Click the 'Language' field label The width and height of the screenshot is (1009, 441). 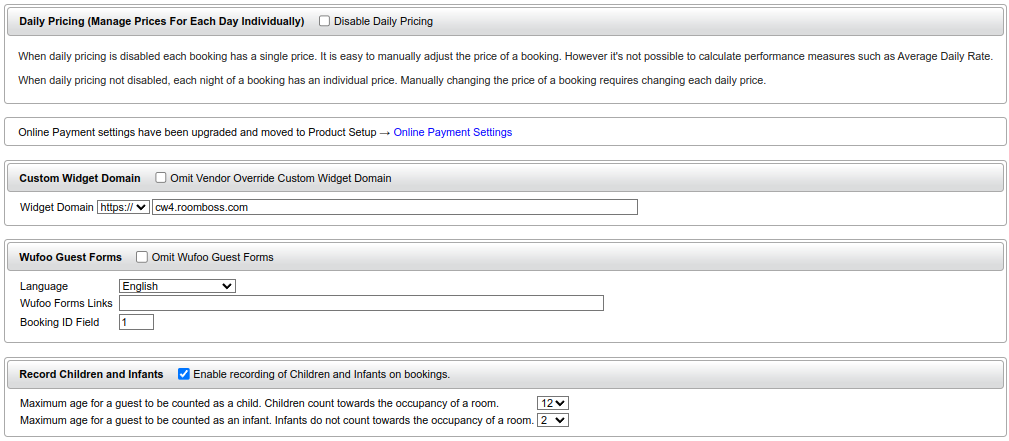[x=44, y=286]
